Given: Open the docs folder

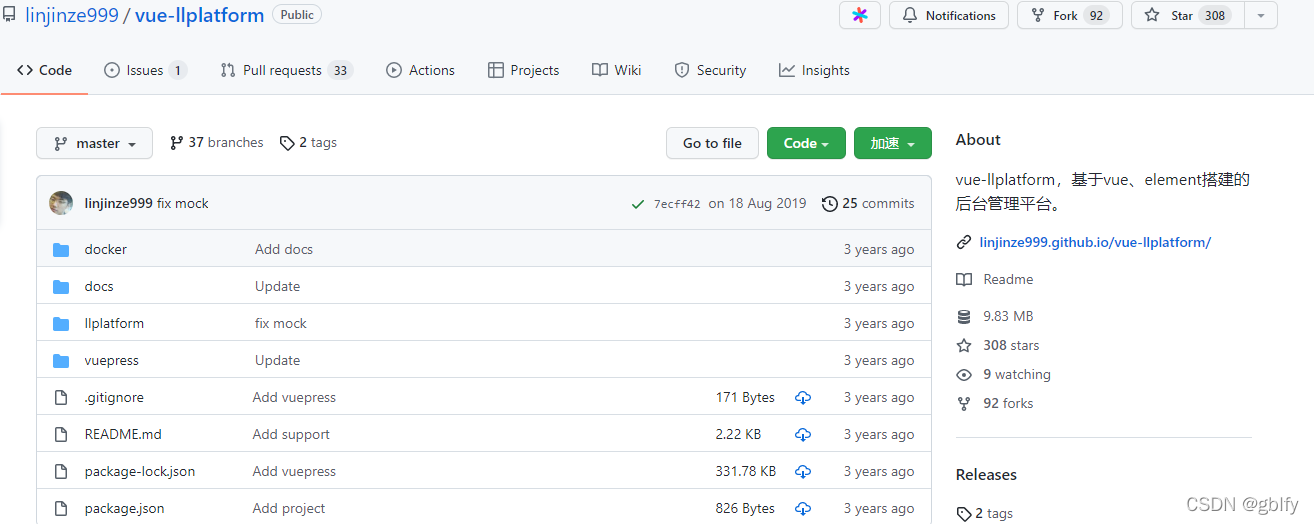Looking at the screenshot, I should point(99,286).
